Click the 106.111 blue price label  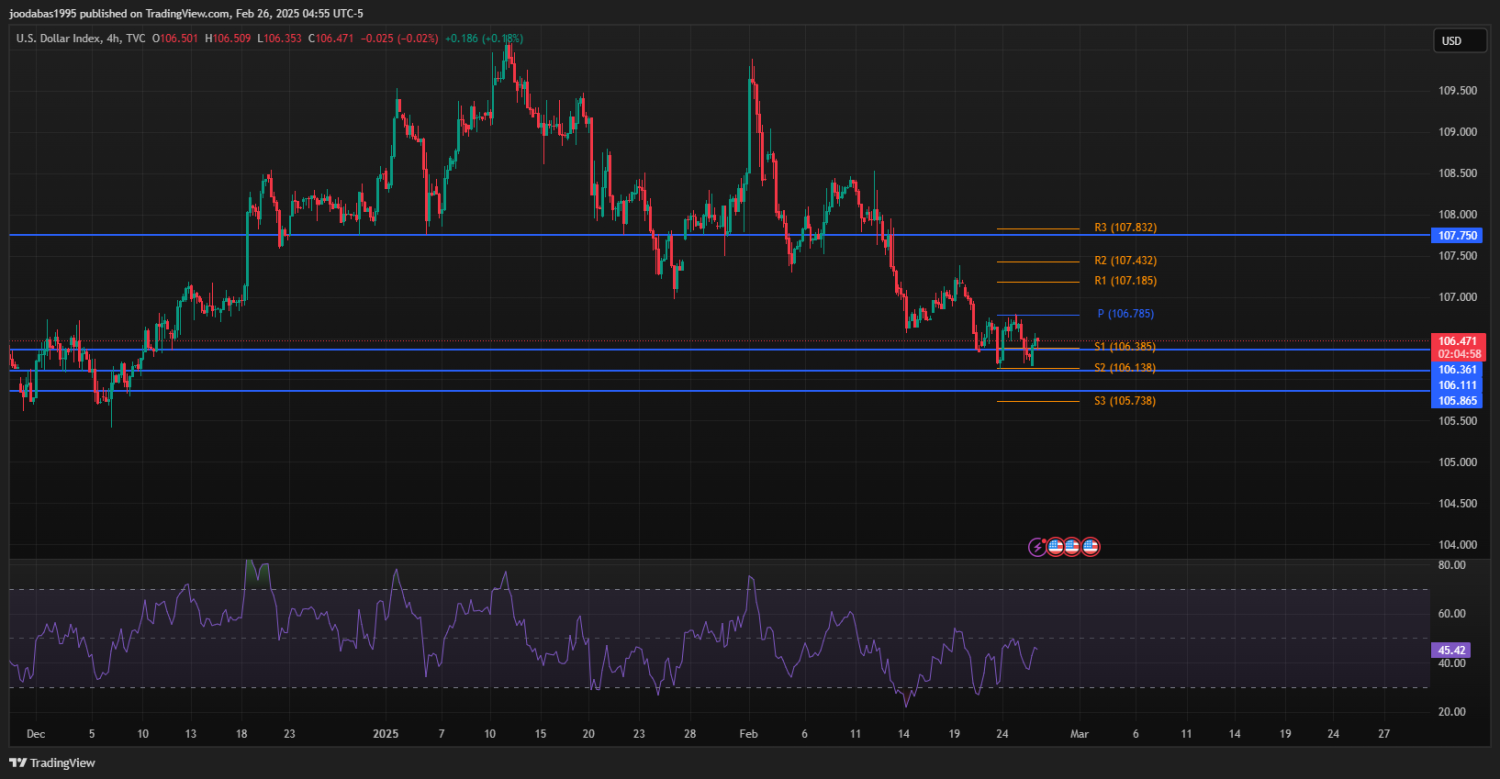click(x=1457, y=385)
